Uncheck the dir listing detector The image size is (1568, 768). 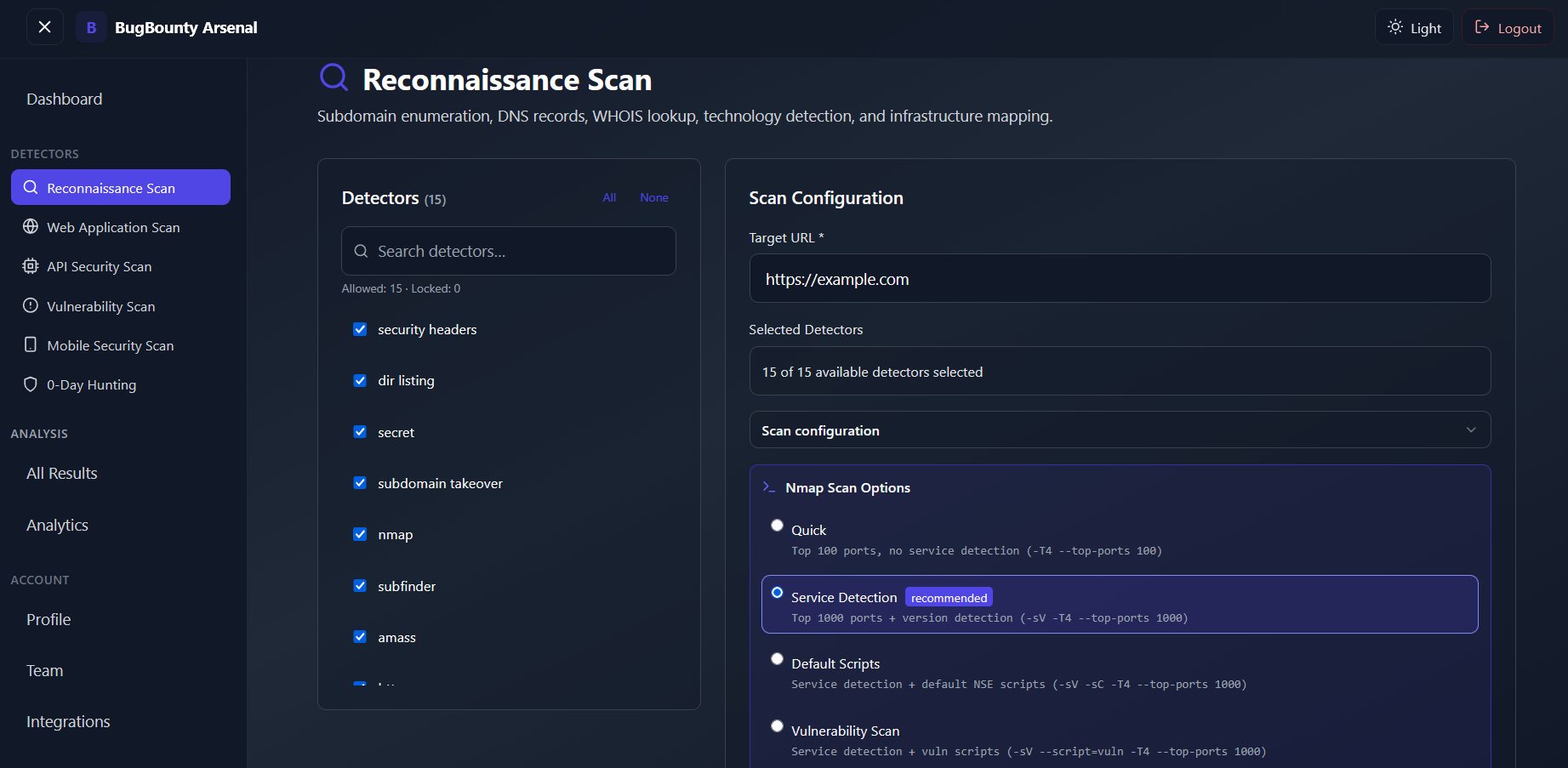360,380
